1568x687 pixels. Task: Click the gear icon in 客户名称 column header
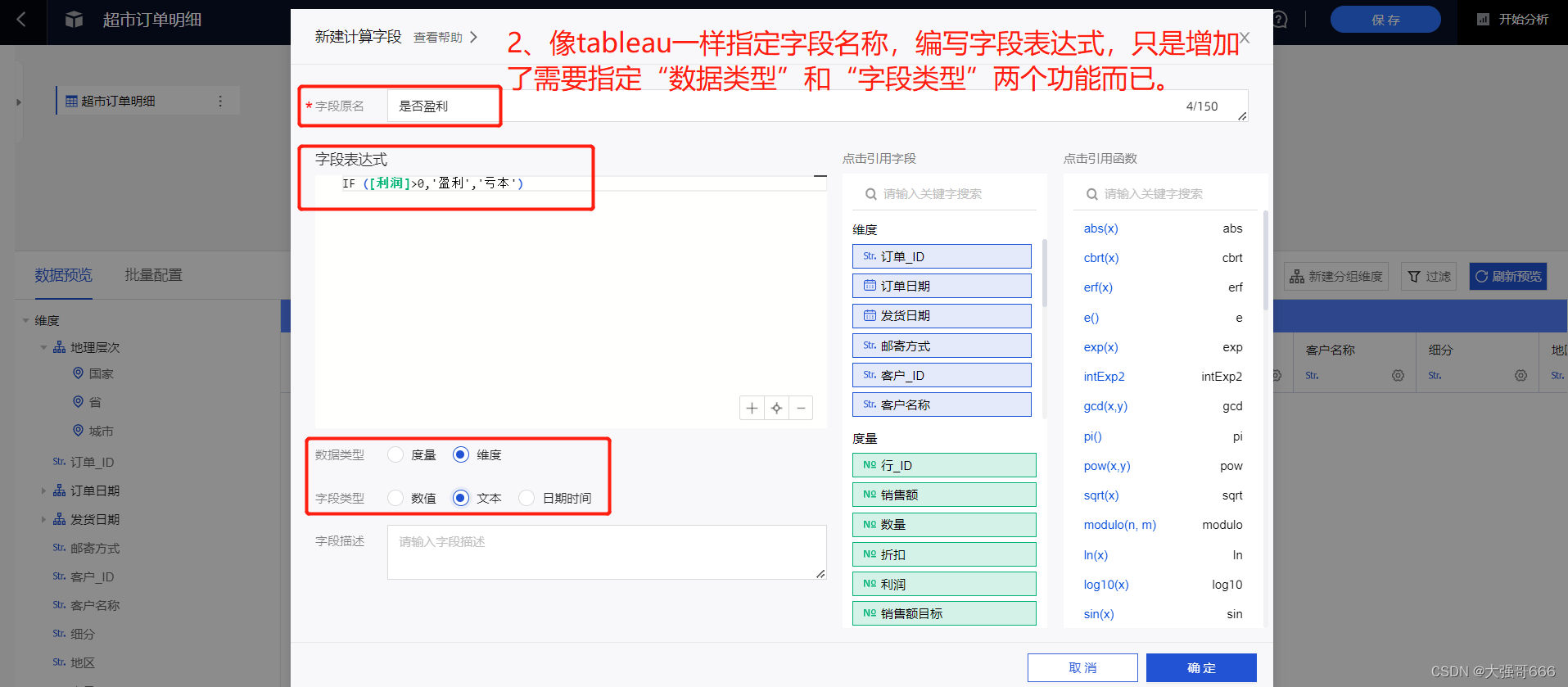pos(1398,375)
